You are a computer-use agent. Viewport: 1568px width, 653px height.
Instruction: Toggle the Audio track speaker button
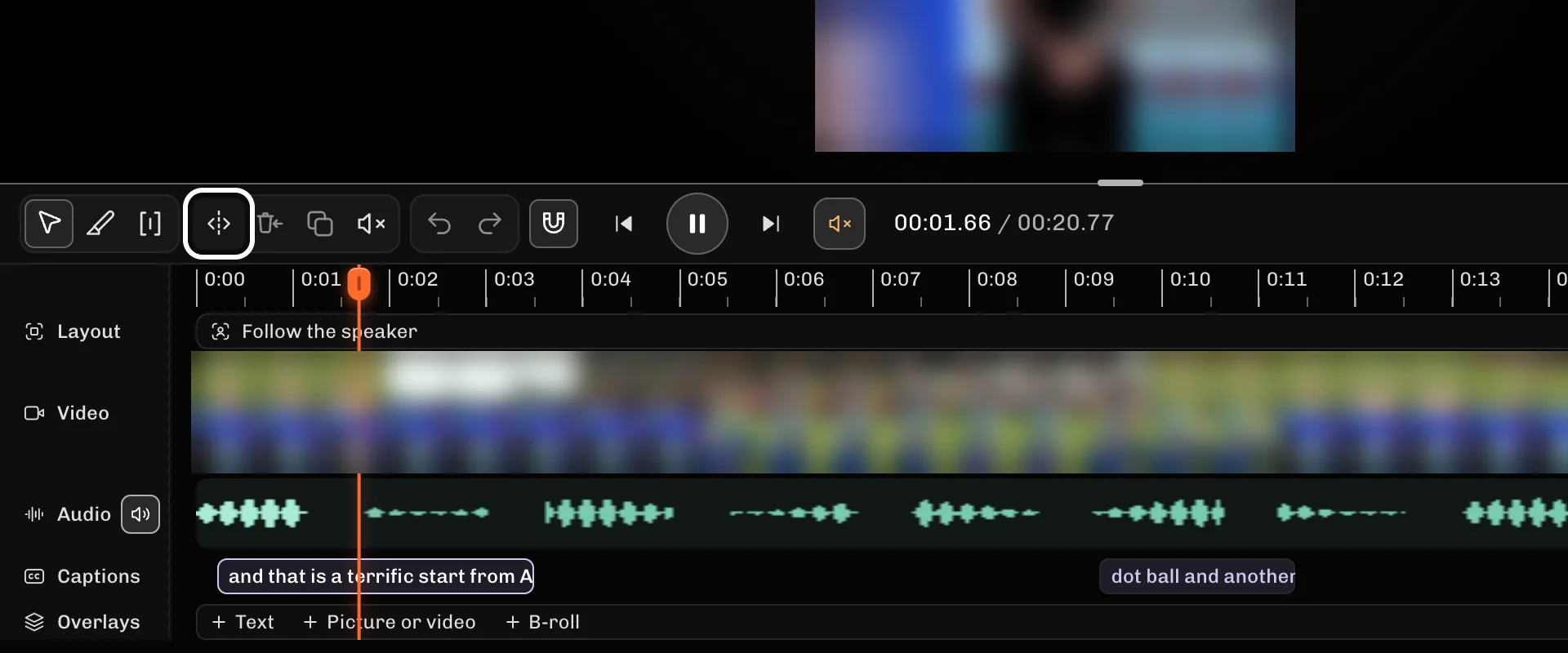(x=140, y=514)
